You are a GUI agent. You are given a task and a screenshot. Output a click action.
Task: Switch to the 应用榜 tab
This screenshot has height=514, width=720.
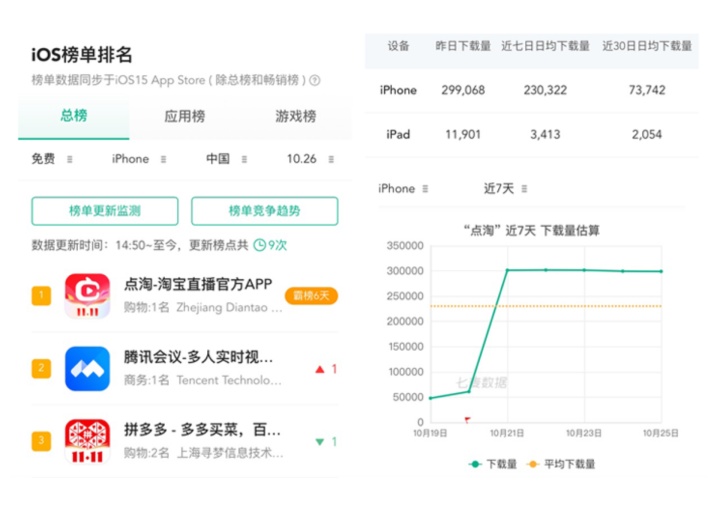[x=185, y=116]
